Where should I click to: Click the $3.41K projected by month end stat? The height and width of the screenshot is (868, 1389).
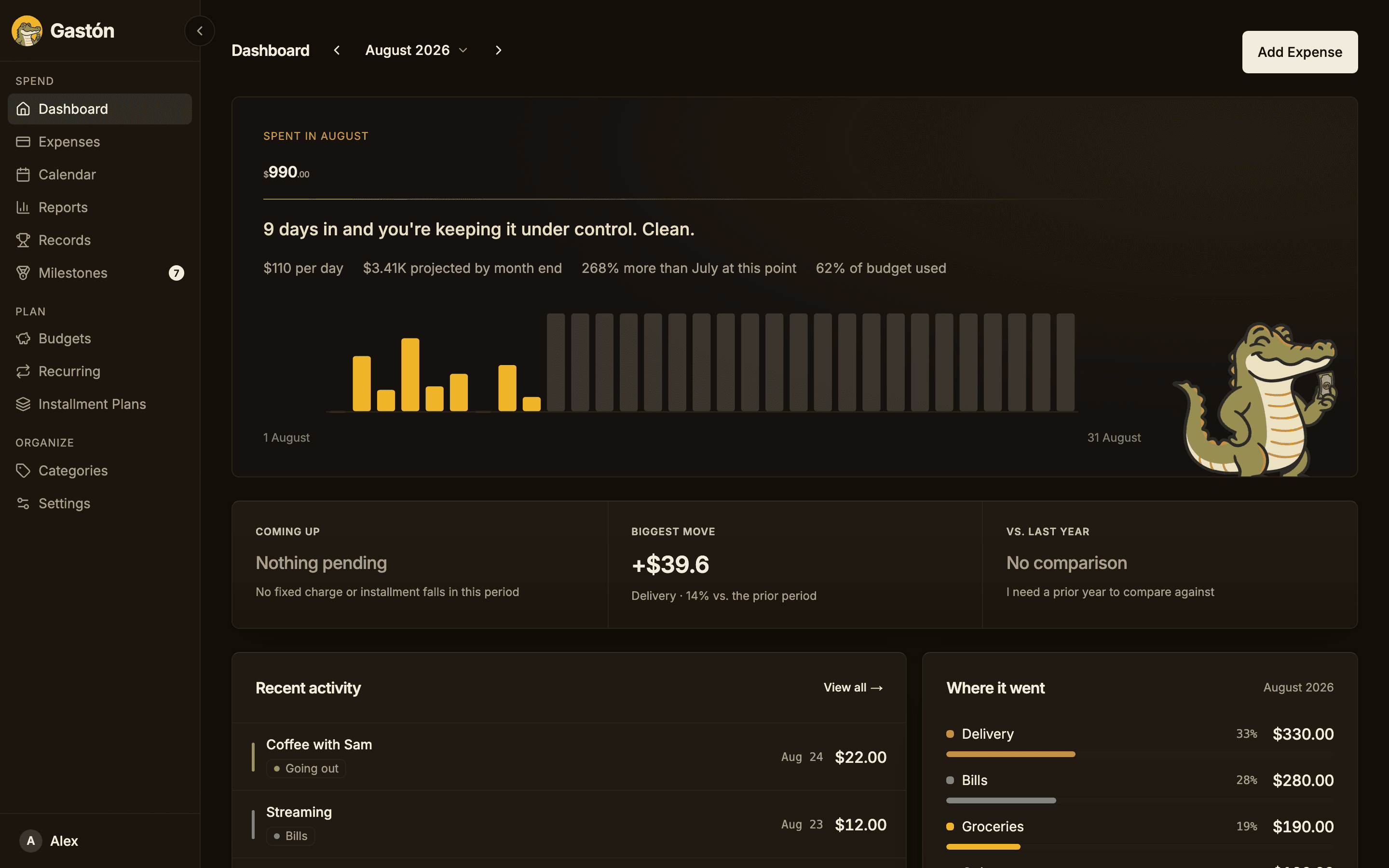pyautogui.click(x=463, y=268)
